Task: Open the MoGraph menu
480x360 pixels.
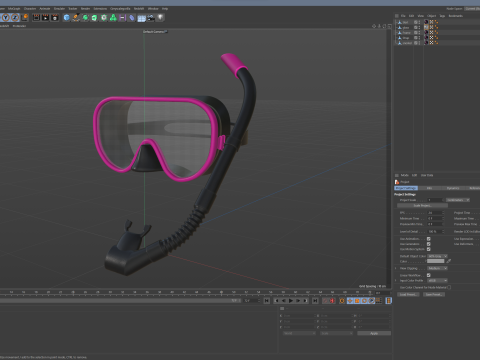Action: point(14,9)
